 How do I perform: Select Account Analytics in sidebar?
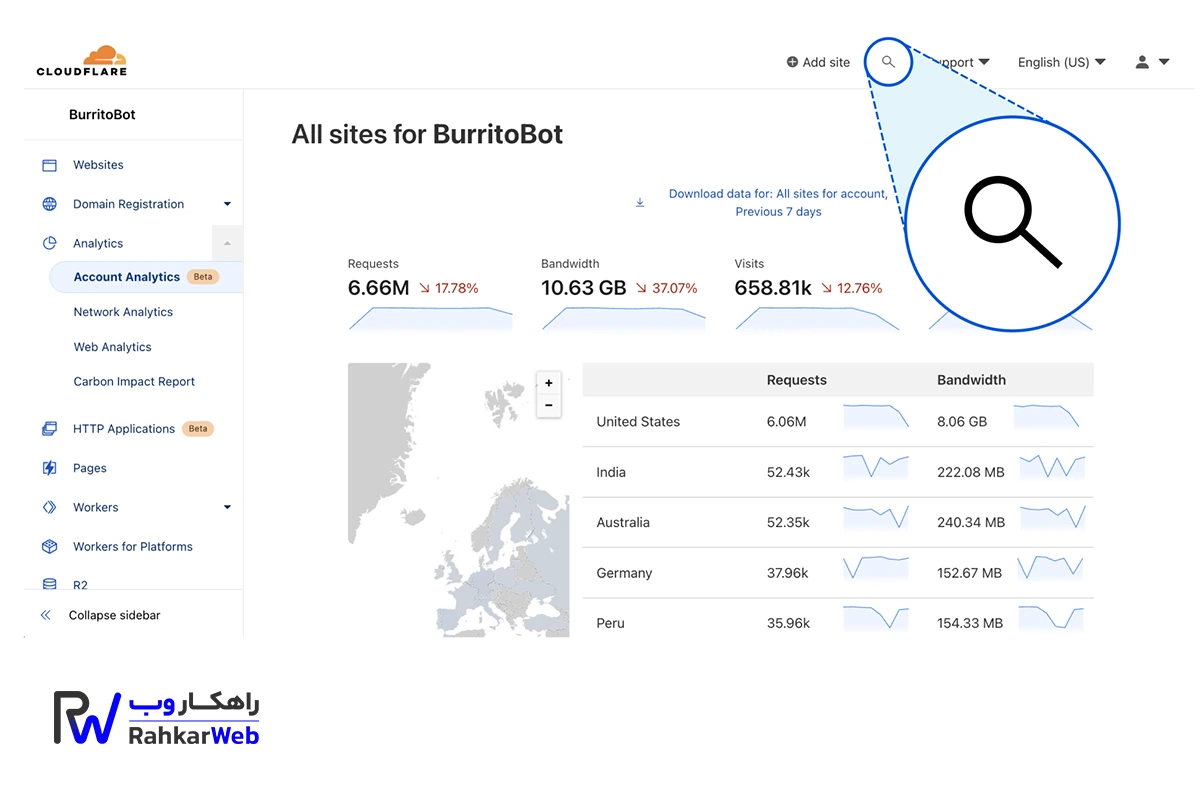pos(146,277)
